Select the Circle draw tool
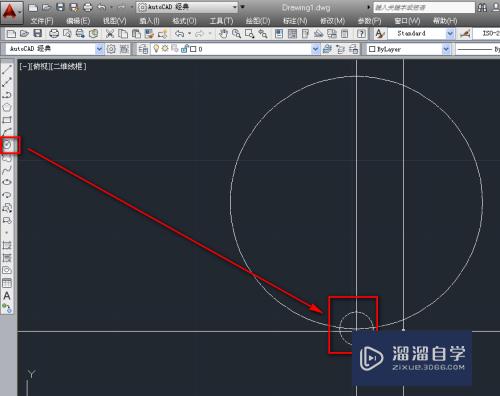The height and width of the screenshot is (396, 500). tap(7, 145)
